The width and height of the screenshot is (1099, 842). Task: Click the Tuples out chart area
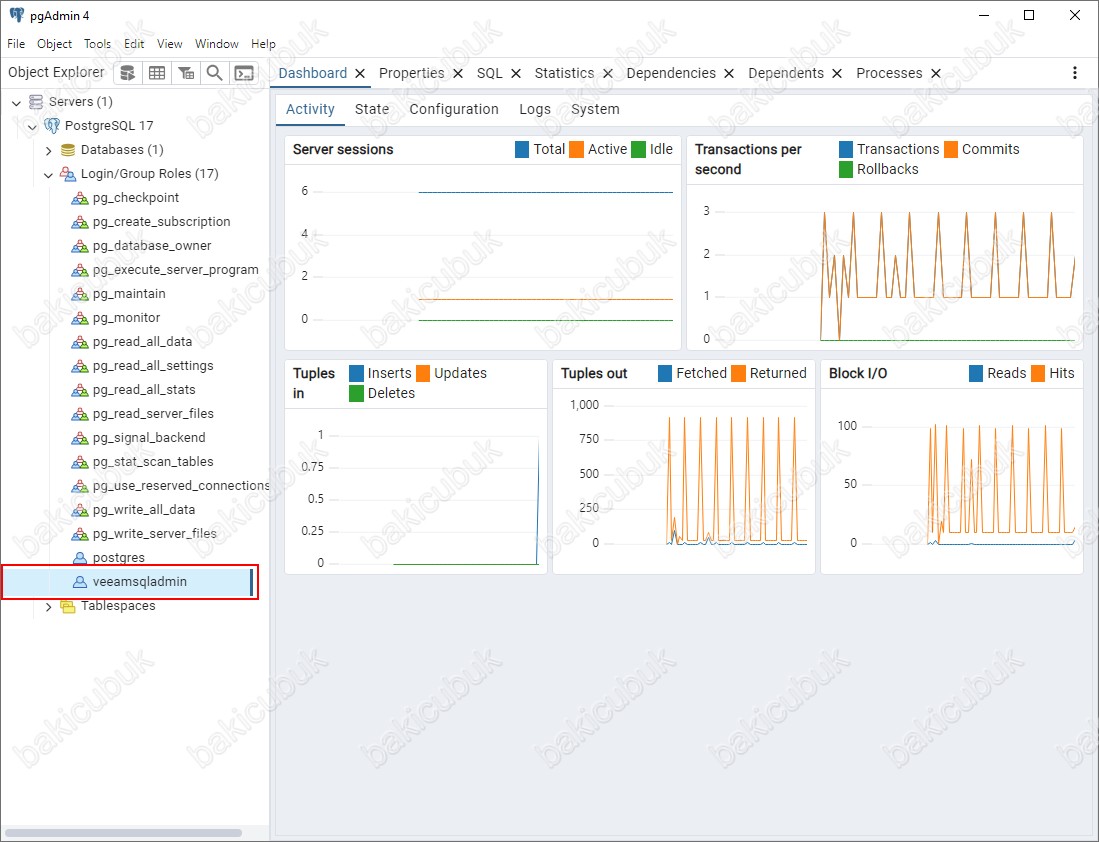[x=683, y=482]
